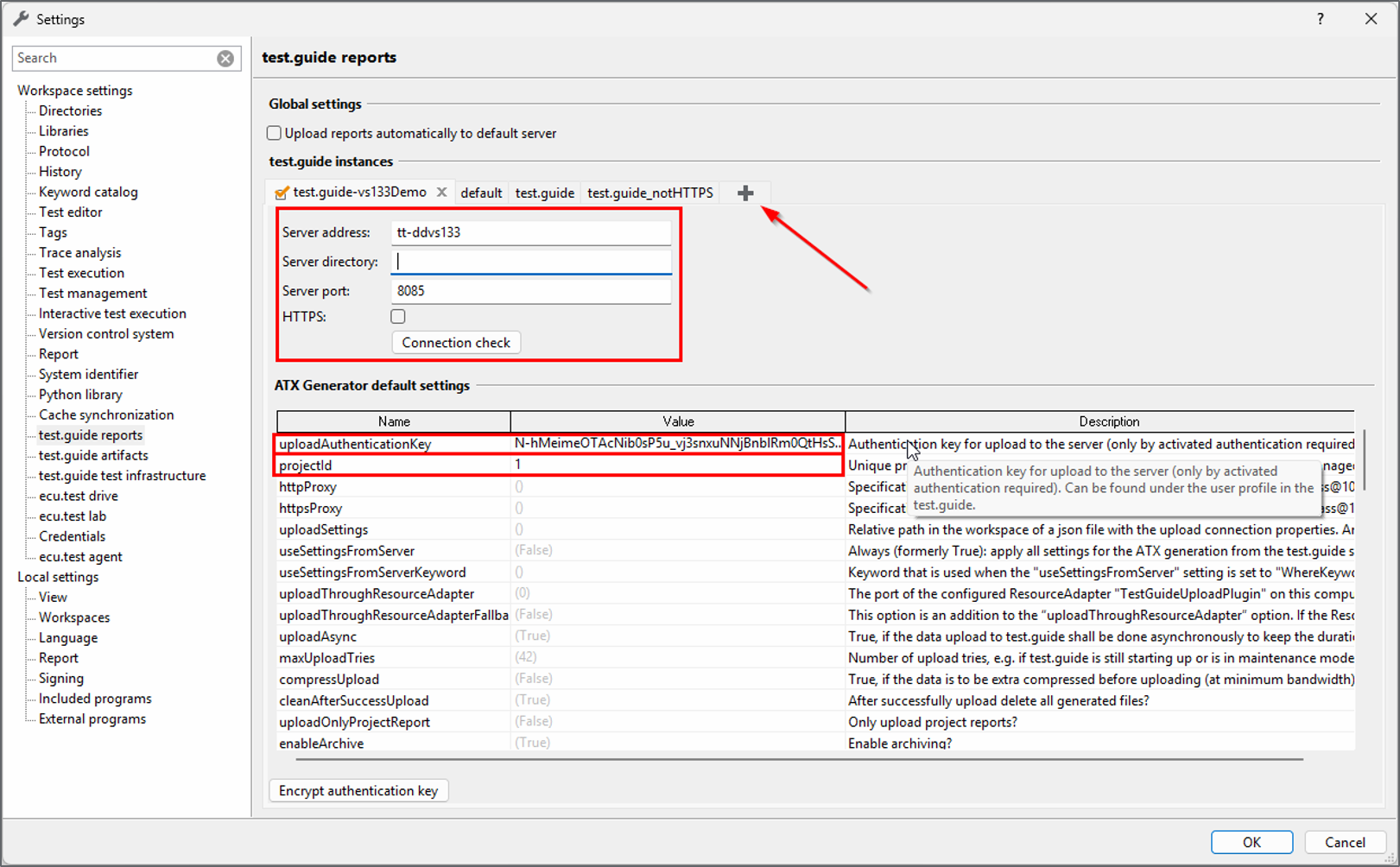Viewport: 1400px width, 867px height.
Task: Select test.guide reports in tree
Action: tap(91, 435)
